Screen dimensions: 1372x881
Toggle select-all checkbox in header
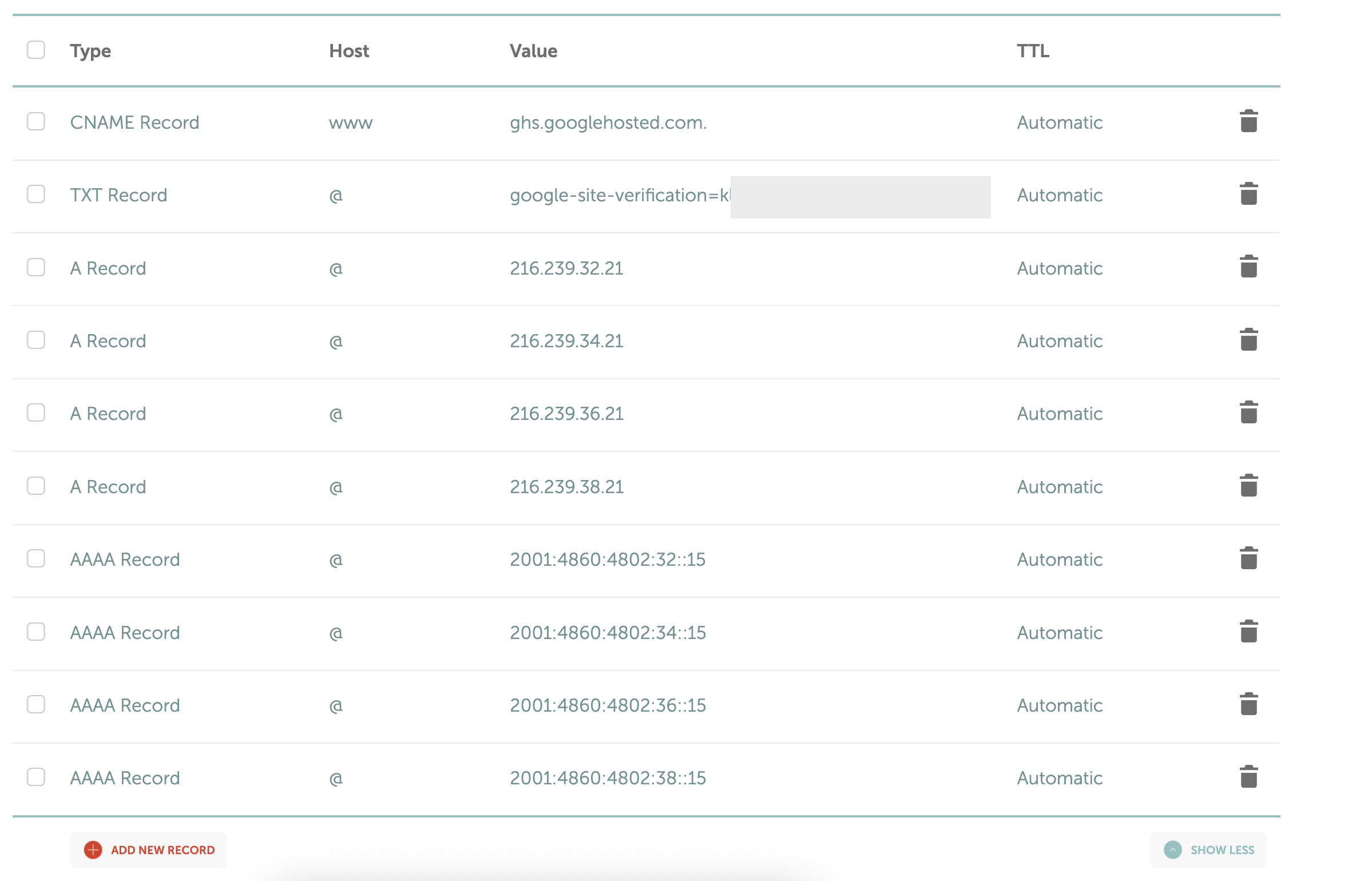[36, 50]
